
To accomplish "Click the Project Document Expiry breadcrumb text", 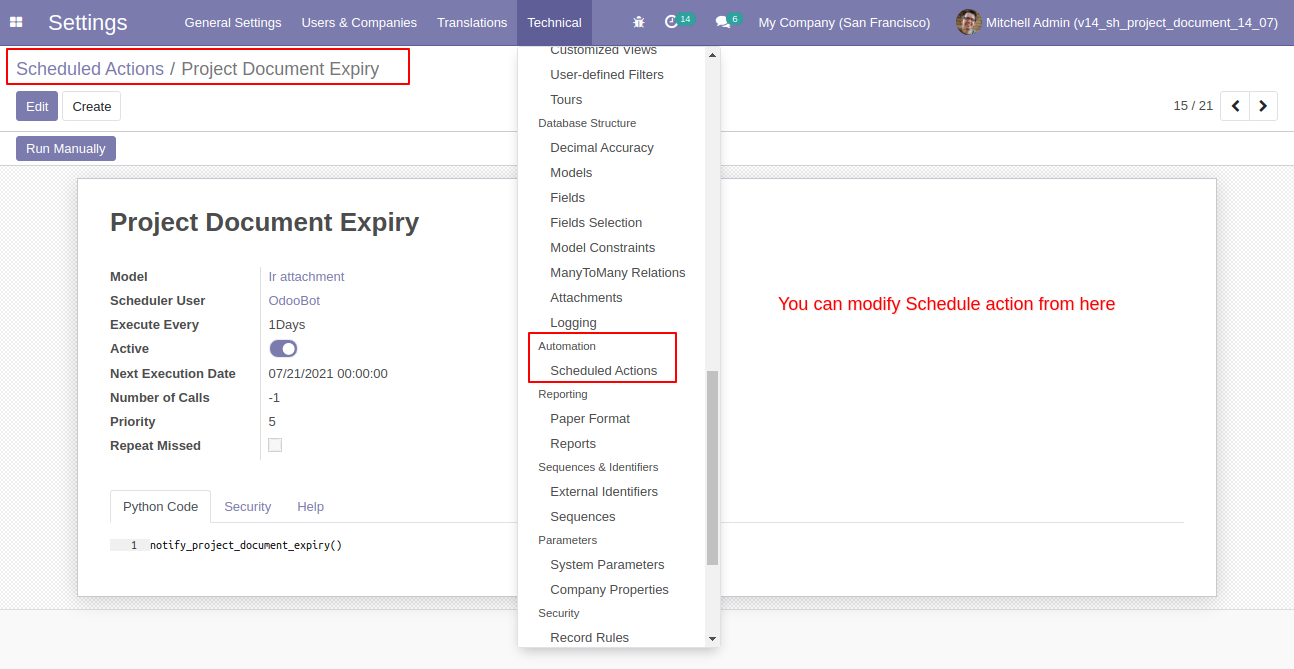I will coord(280,69).
